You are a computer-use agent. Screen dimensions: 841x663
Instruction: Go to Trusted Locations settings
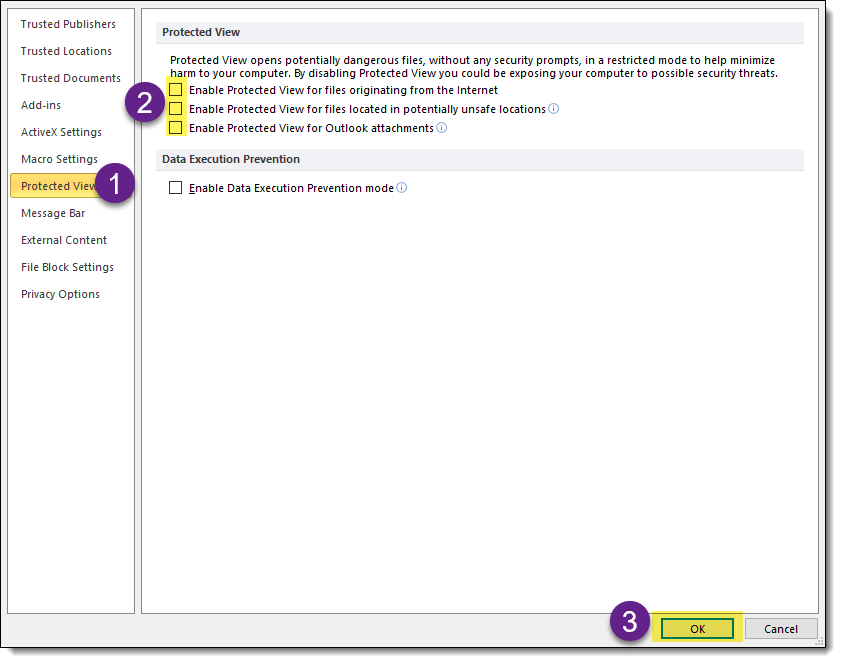click(x=66, y=51)
